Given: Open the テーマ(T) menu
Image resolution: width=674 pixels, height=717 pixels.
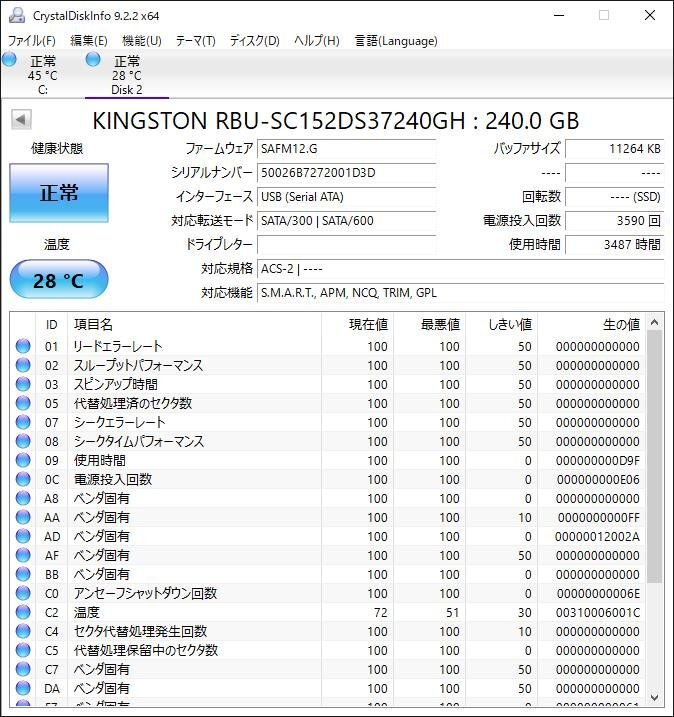Looking at the screenshot, I should coord(195,41).
